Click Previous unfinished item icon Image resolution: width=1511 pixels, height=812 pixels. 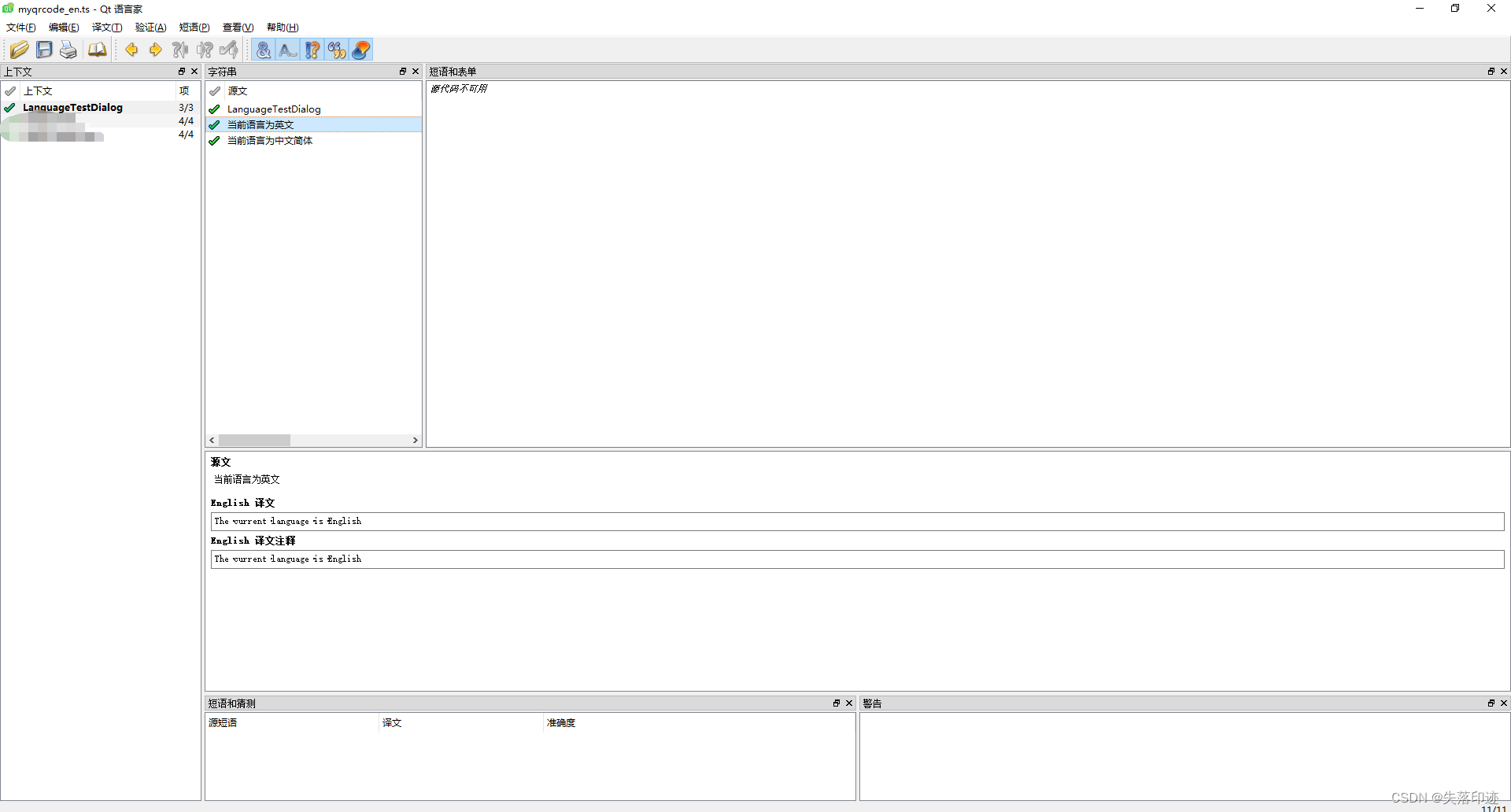click(180, 50)
